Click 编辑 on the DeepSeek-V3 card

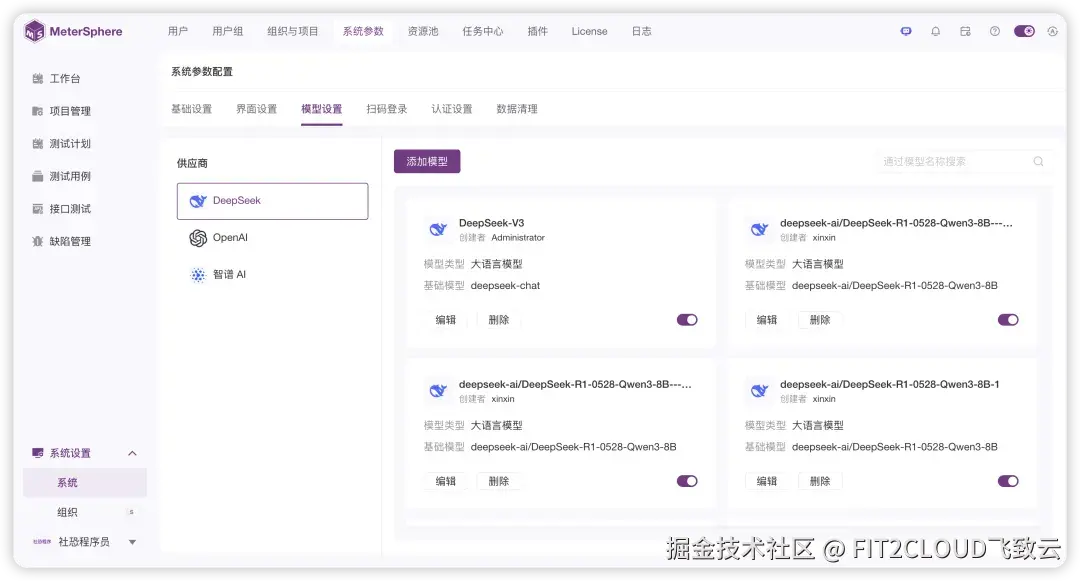[446, 319]
